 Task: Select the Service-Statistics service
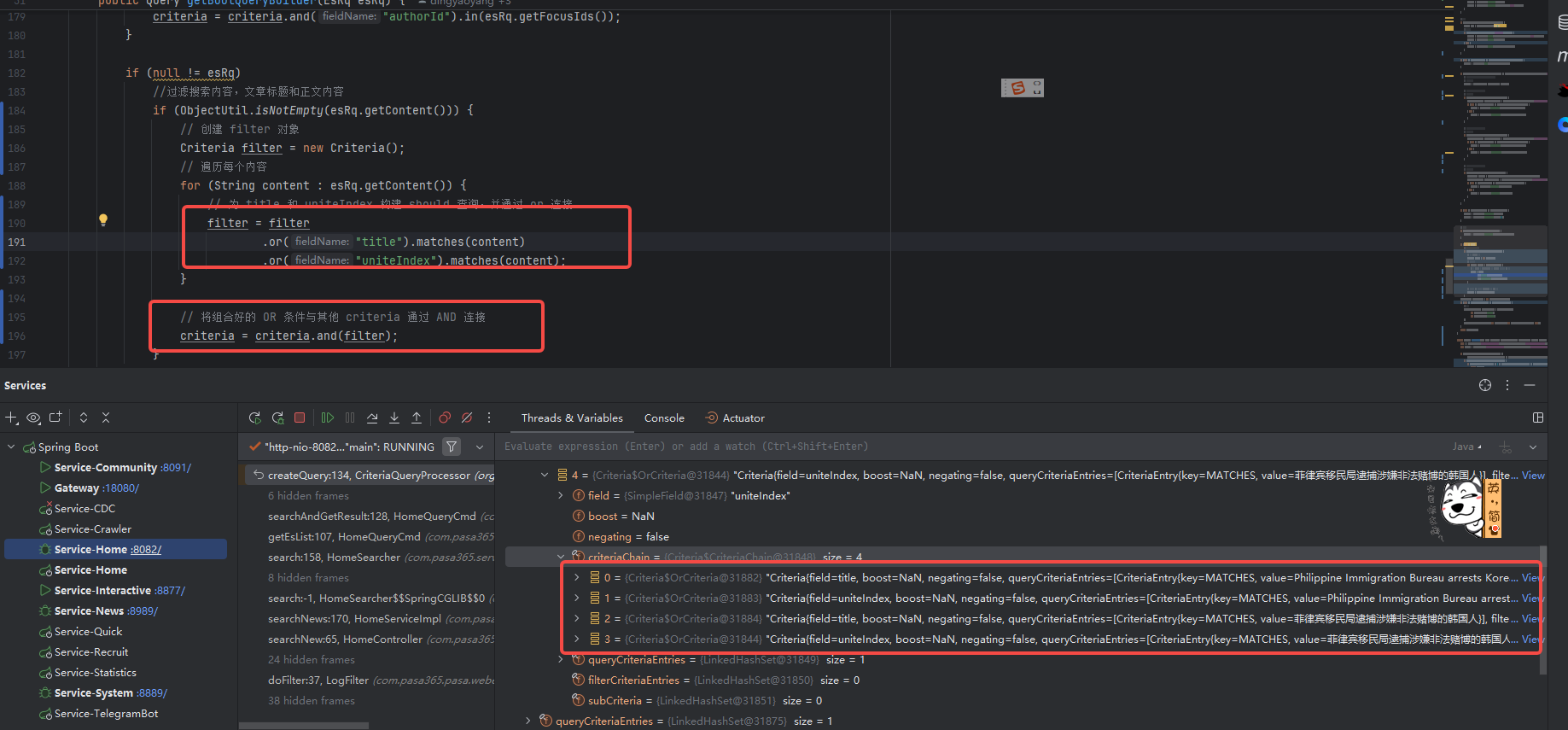pos(96,673)
